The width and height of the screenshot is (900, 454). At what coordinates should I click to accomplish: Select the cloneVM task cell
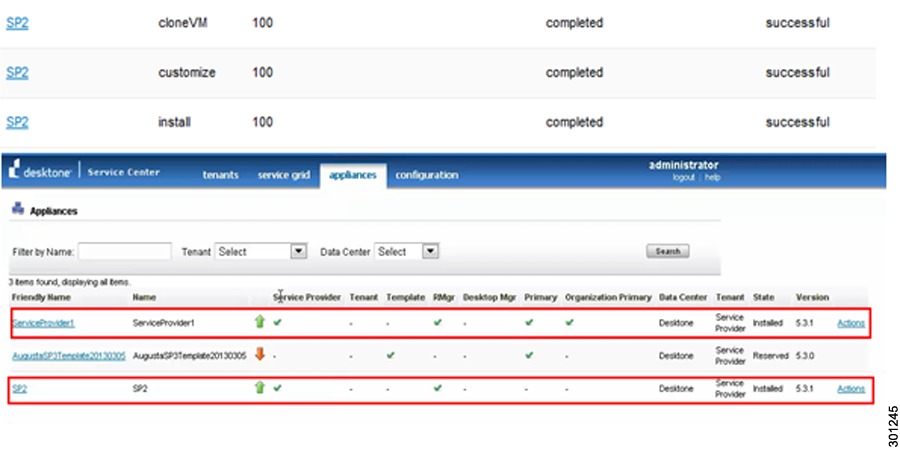coord(183,24)
